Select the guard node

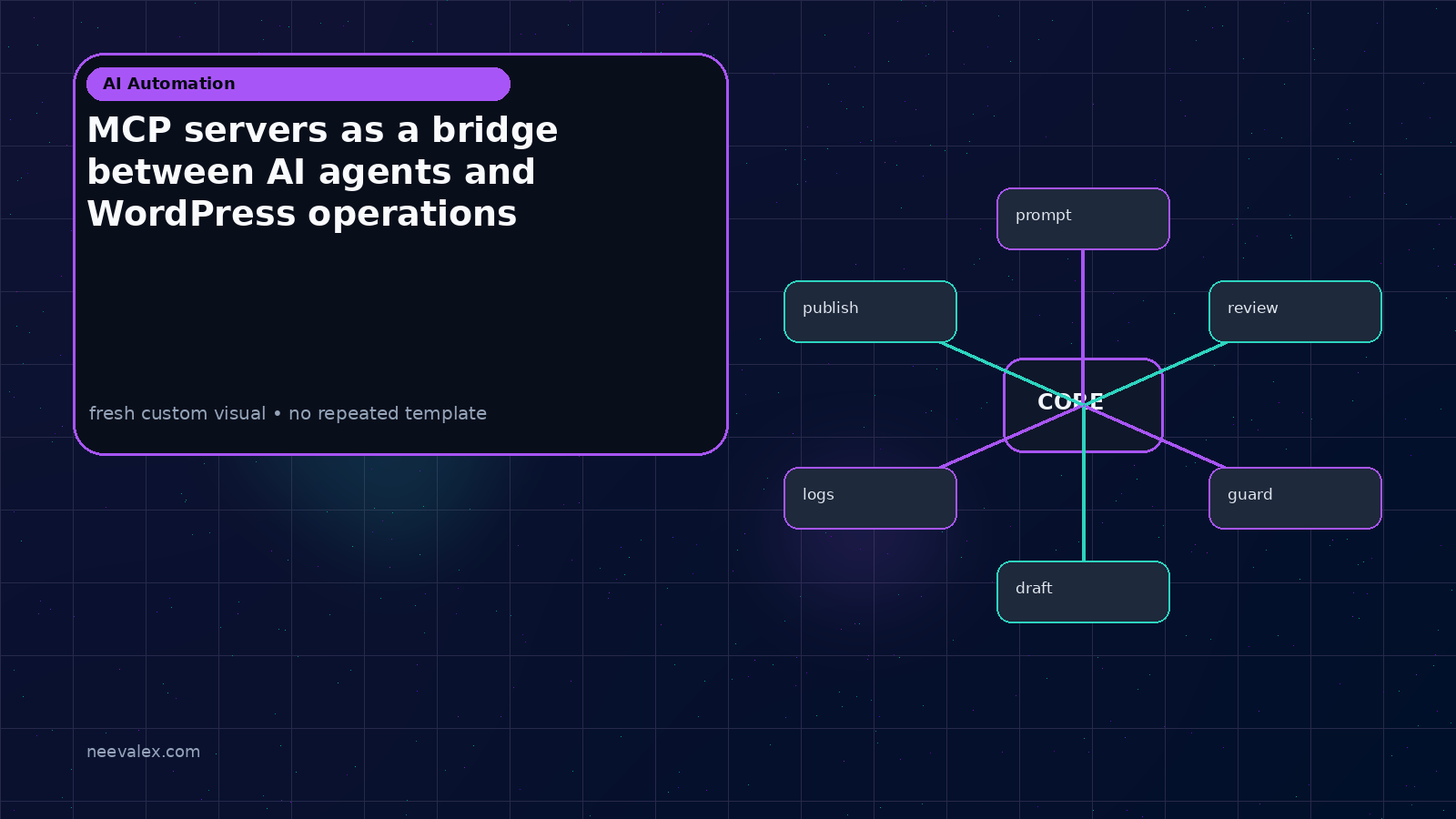click(1295, 498)
